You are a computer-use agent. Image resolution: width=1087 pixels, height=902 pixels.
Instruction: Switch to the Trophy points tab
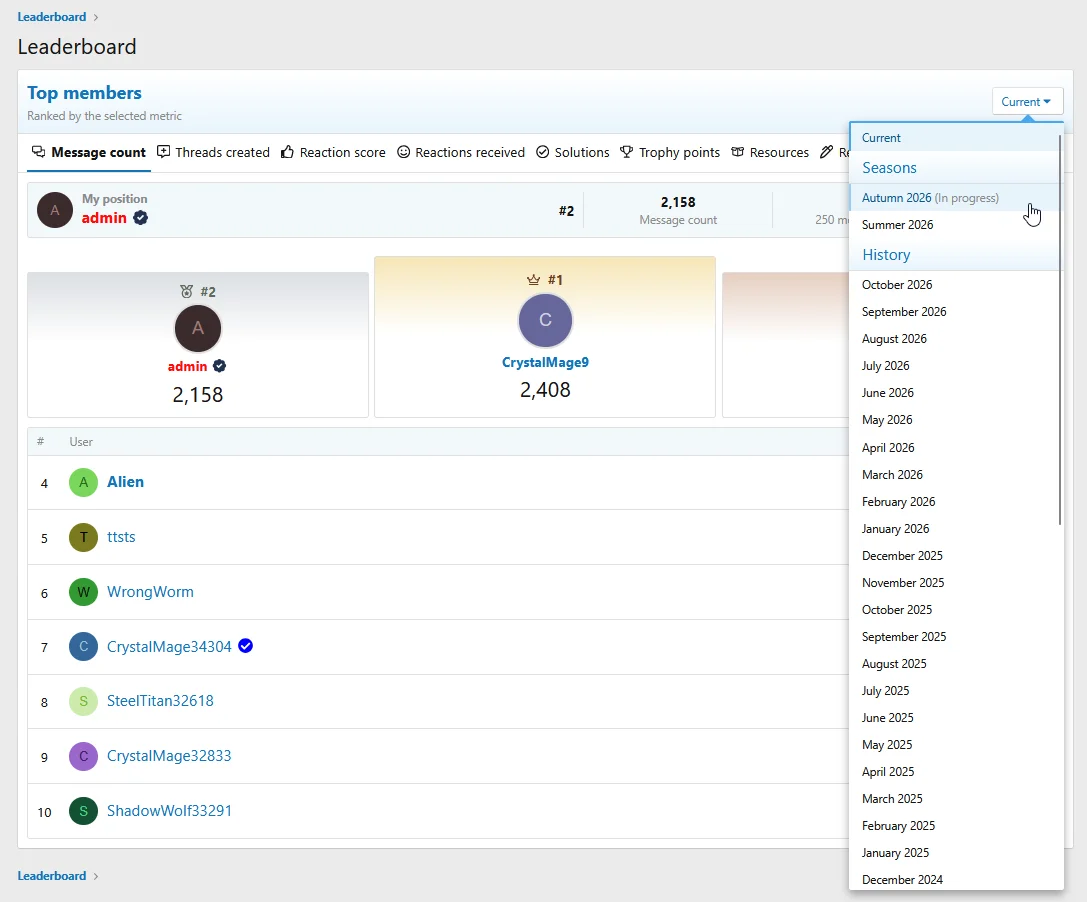pos(670,153)
